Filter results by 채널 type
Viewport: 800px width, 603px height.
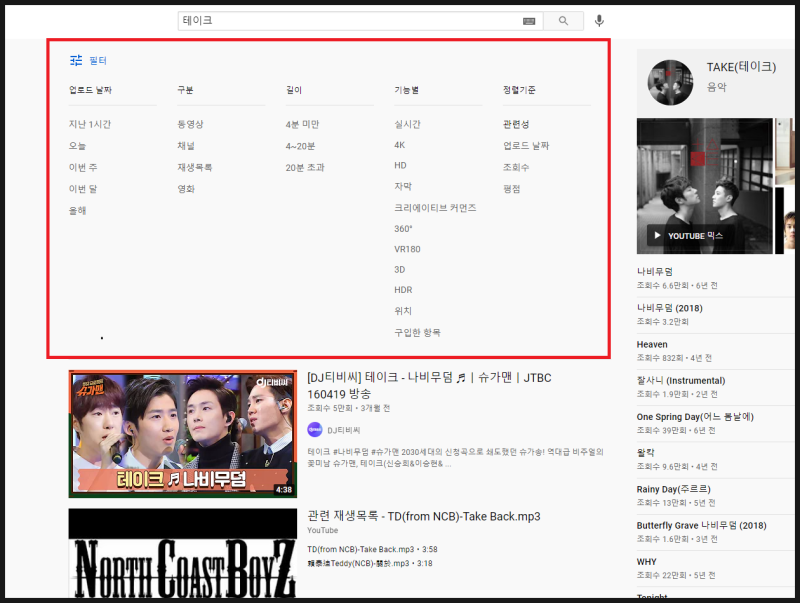pyautogui.click(x=186, y=146)
